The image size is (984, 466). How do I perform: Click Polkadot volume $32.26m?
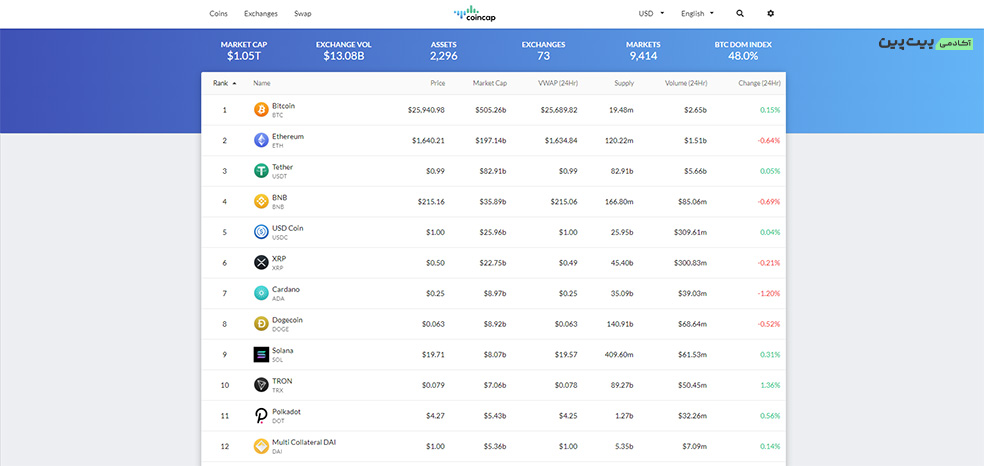692,416
